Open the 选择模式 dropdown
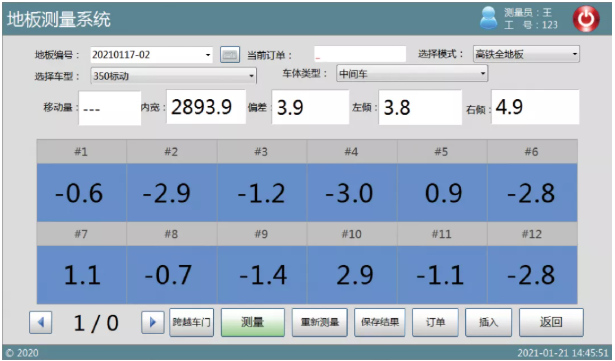Viewport: 615px width, 361px height. click(526, 54)
